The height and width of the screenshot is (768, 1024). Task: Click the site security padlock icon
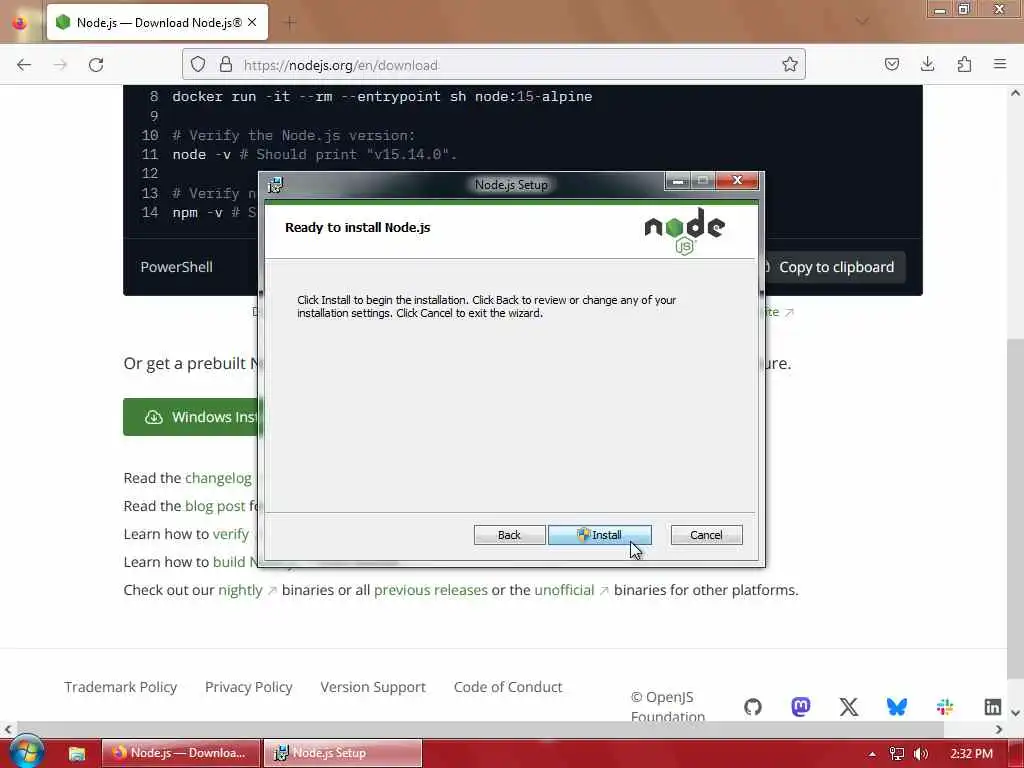[x=226, y=65]
